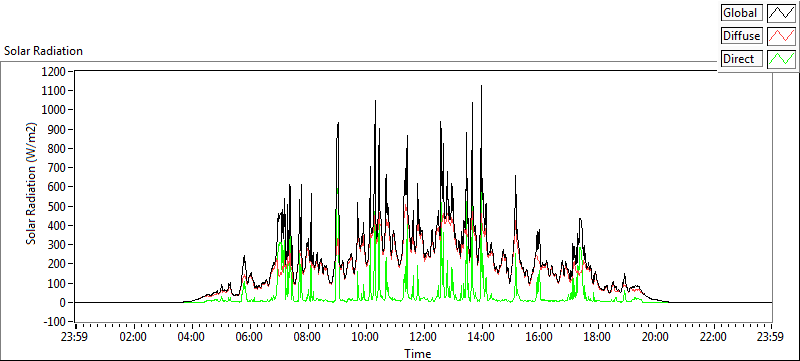Click the 02:00 x-axis tick label
The height and width of the screenshot is (361, 800).
134,337
